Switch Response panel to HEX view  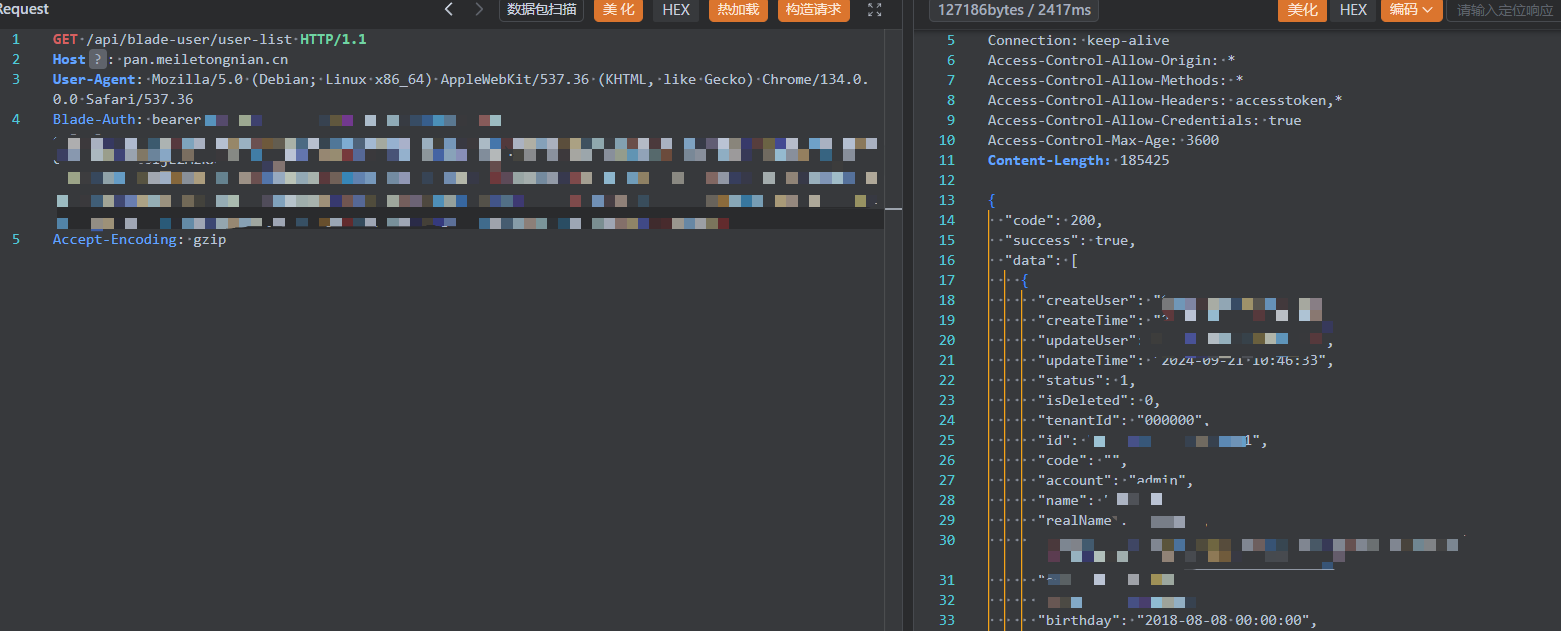point(1353,10)
